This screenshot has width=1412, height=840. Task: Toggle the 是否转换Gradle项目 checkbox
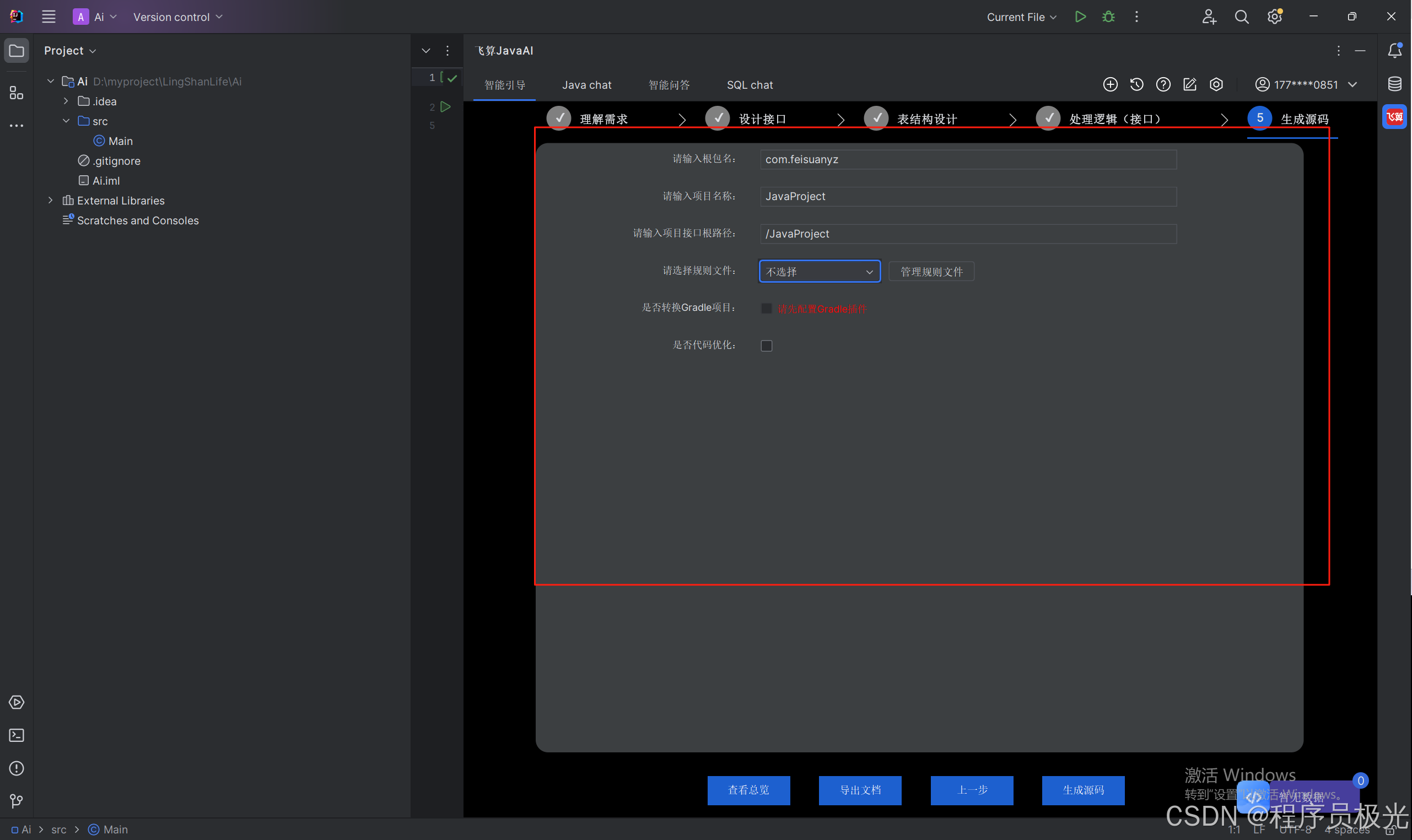(766, 309)
